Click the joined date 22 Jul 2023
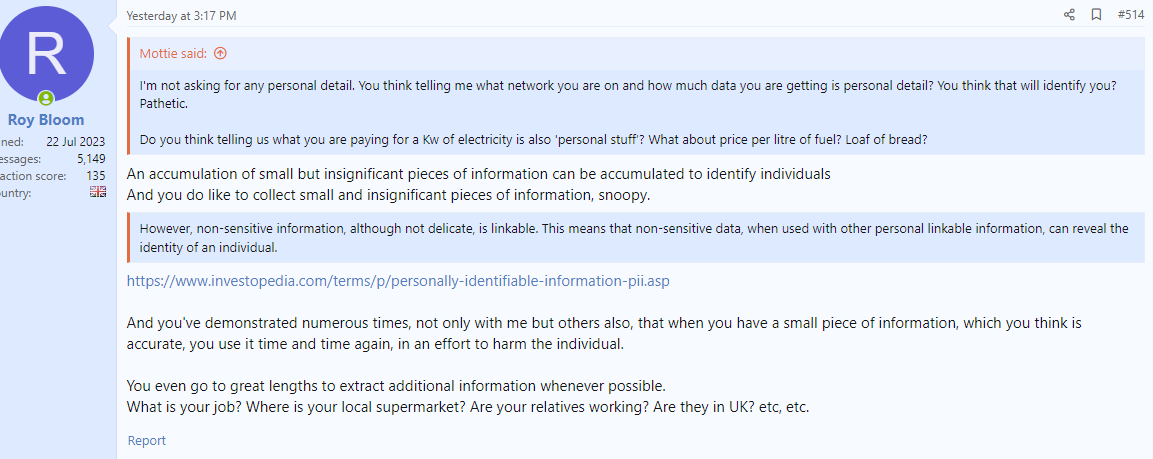1153x459 pixels. 75,141
